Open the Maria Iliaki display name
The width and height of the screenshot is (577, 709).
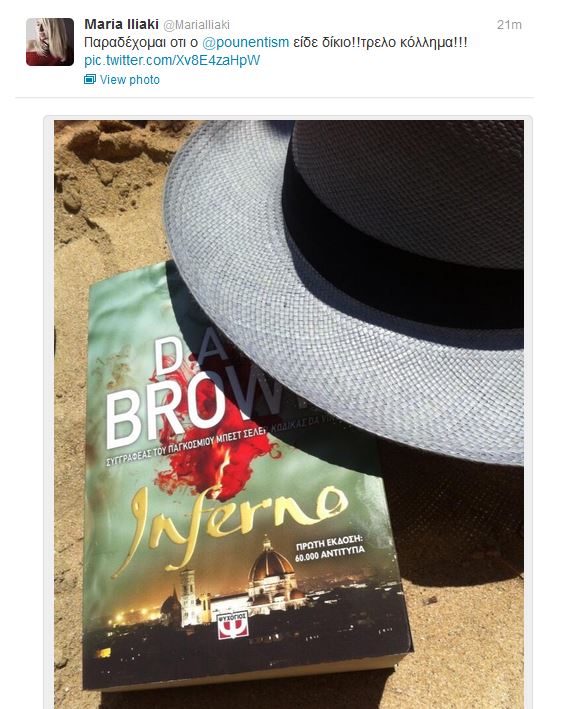pyautogui.click(x=121, y=24)
